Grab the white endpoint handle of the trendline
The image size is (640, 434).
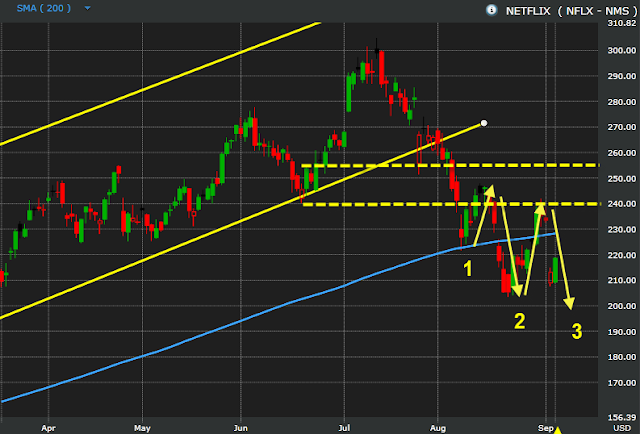click(484, 123)
